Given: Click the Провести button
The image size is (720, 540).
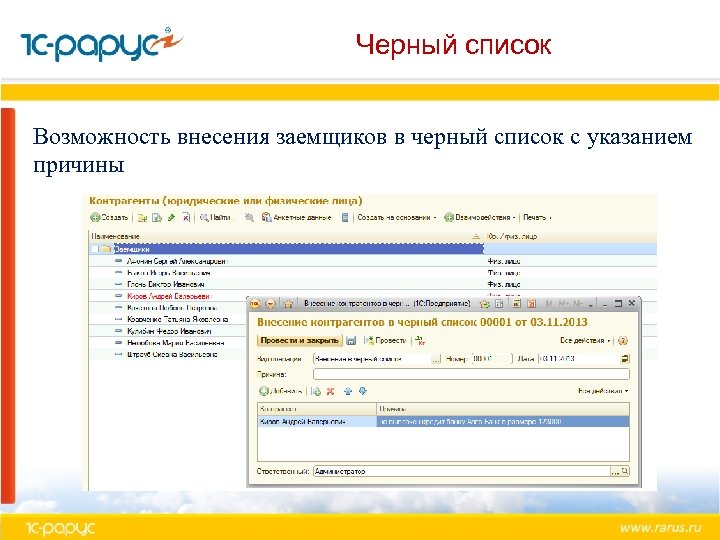Looking at the screenshot, I should click(x=385, y=341).
